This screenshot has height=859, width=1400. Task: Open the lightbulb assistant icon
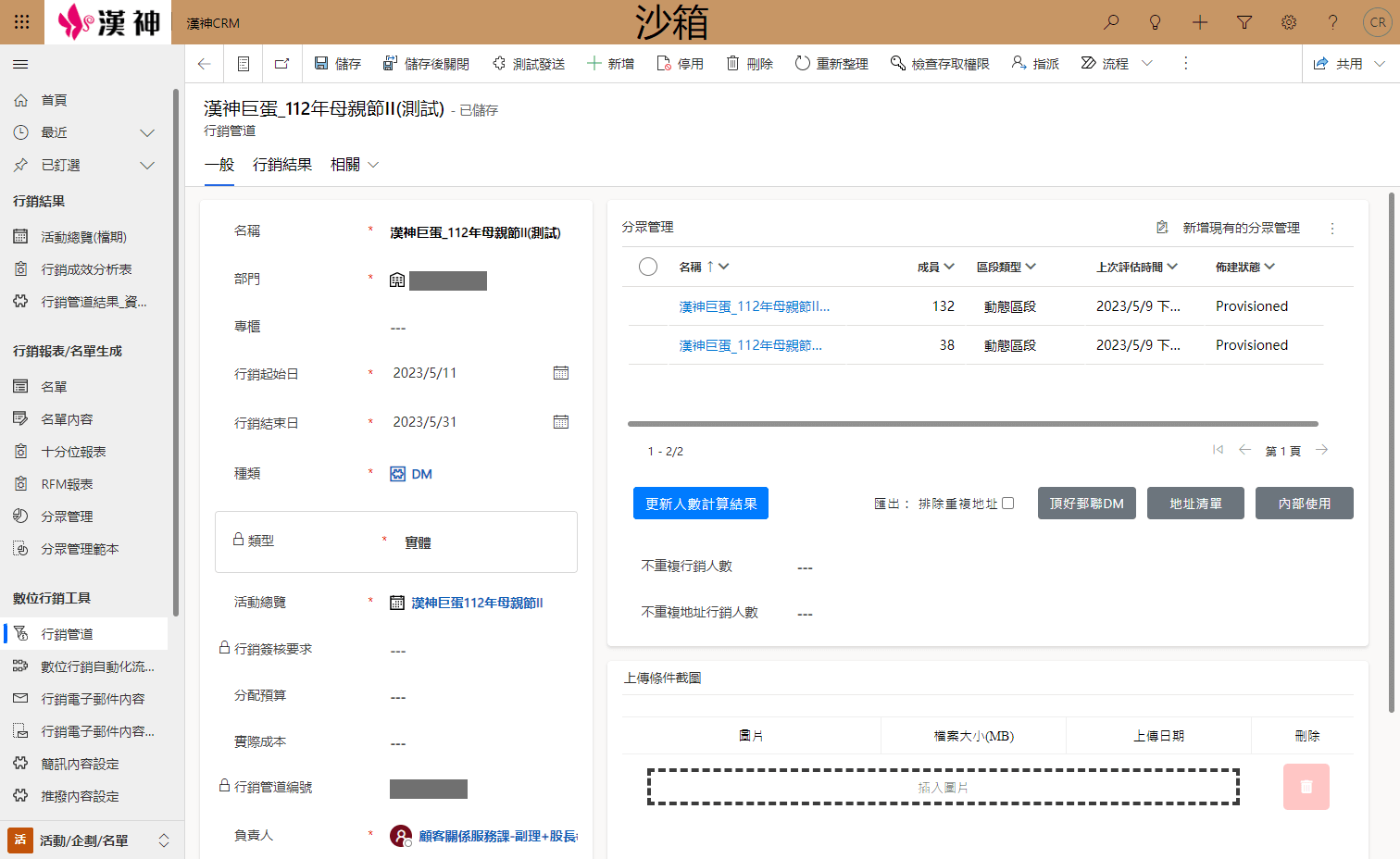click(1156, 22)
